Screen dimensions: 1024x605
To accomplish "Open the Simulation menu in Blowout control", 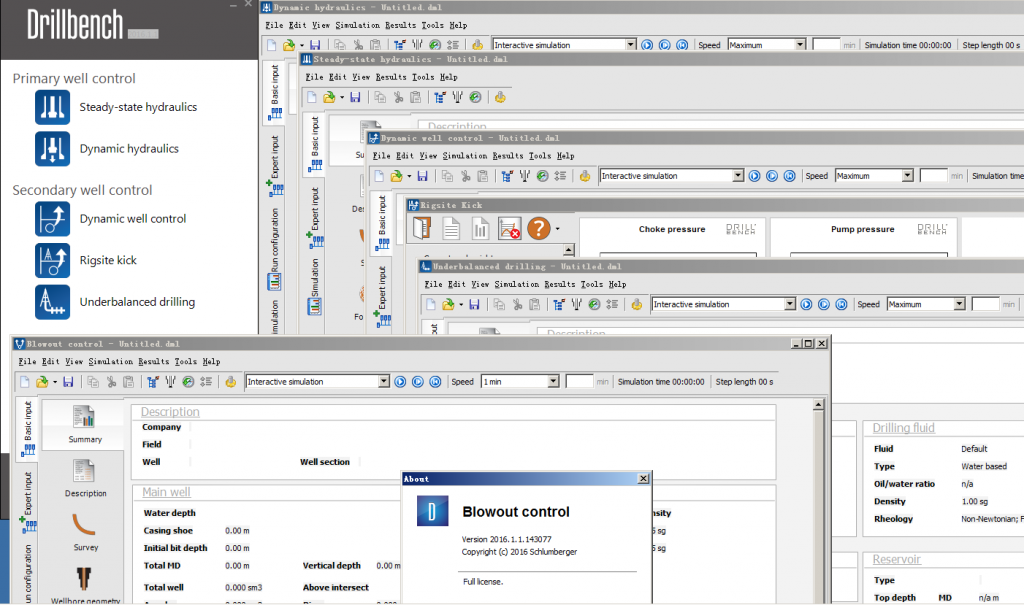I will tap(110, 361).
